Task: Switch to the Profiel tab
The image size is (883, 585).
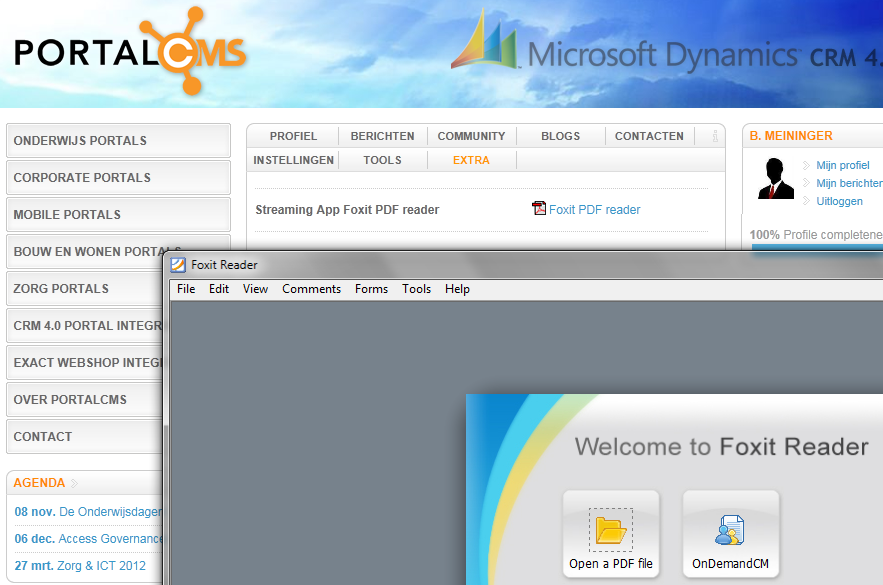Action: 293,136
